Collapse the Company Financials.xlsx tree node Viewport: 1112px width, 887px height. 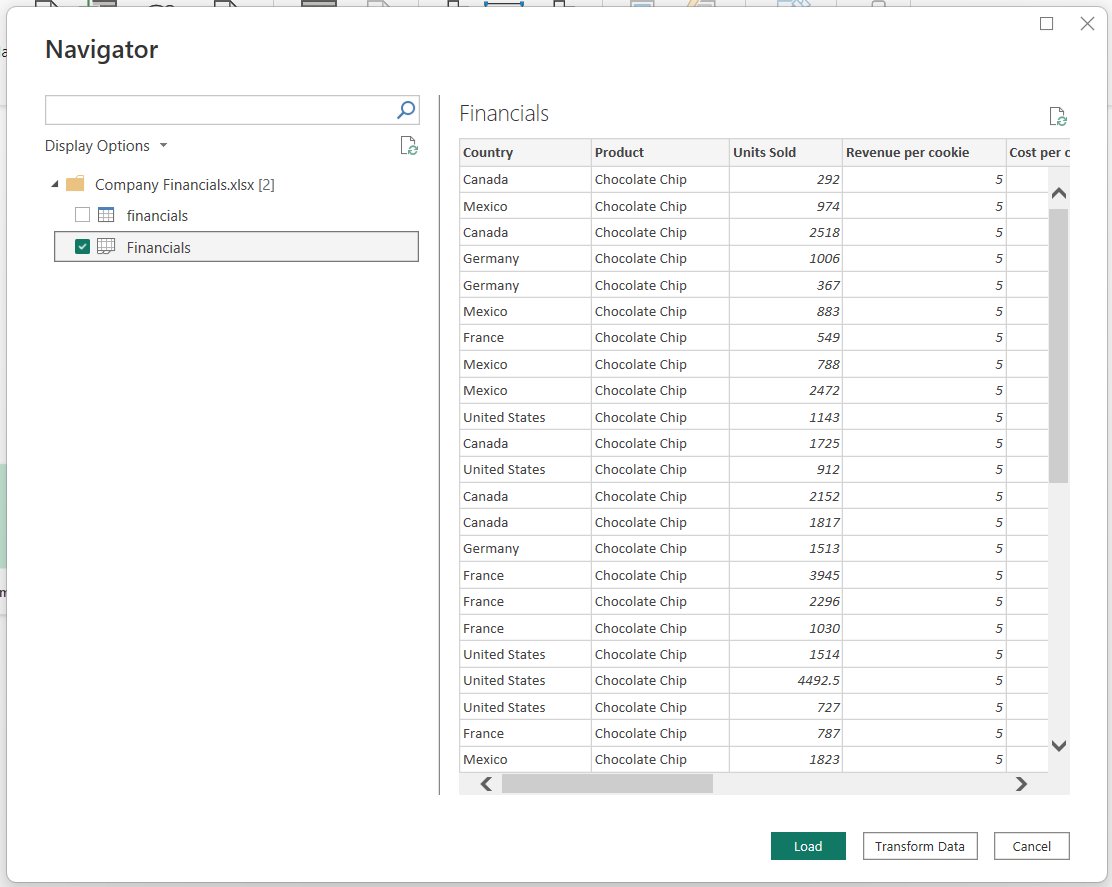(x=55, y=184)
